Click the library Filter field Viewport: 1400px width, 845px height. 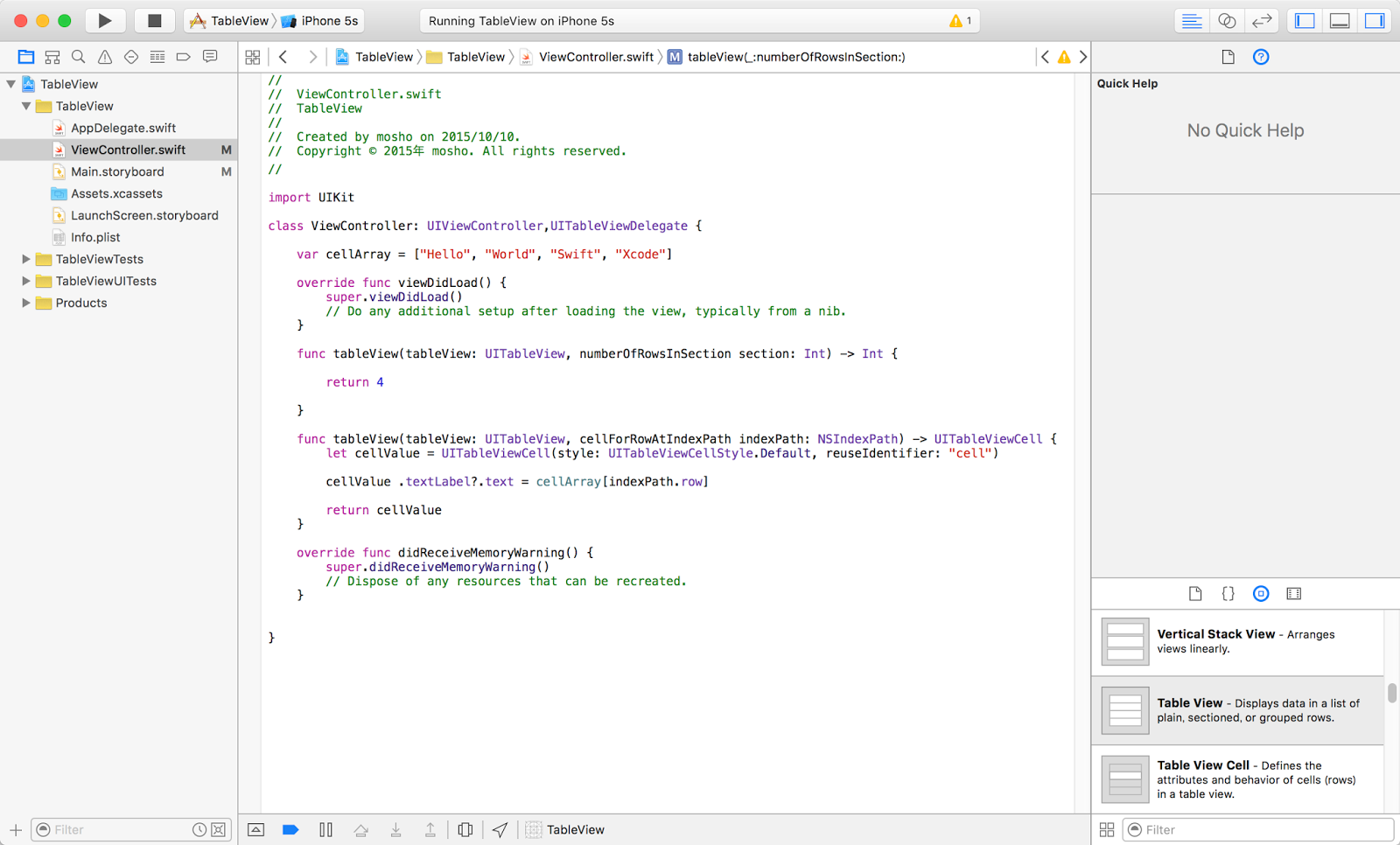click(1258, 829)
